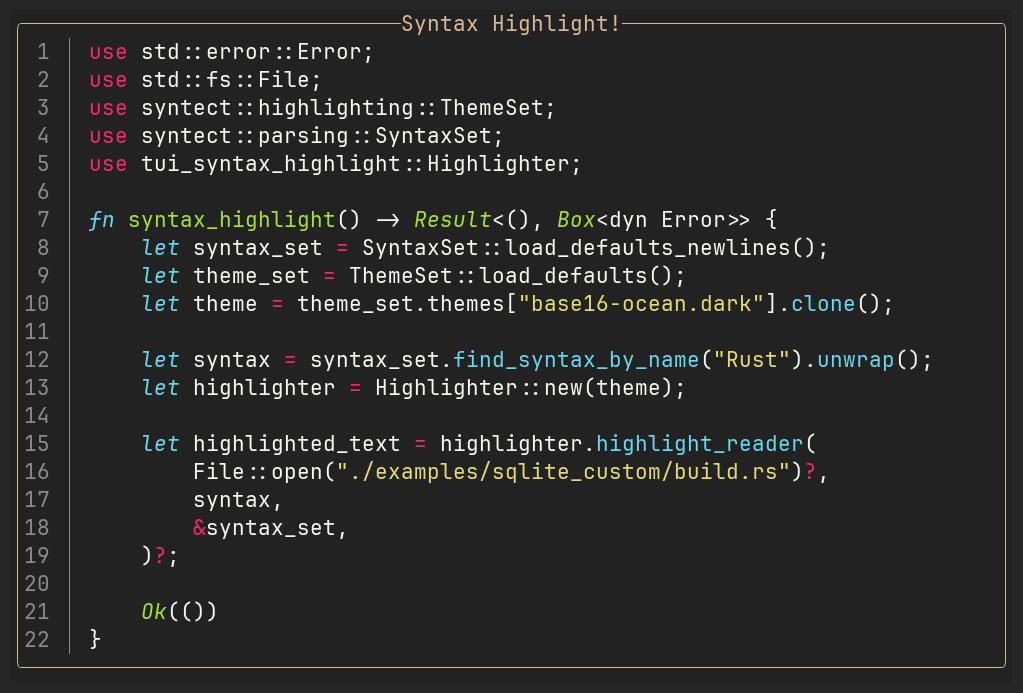Viewport: 1023px width, 693px height.
Task: Click line number 22 in the gutter
Action: point(37,639)
